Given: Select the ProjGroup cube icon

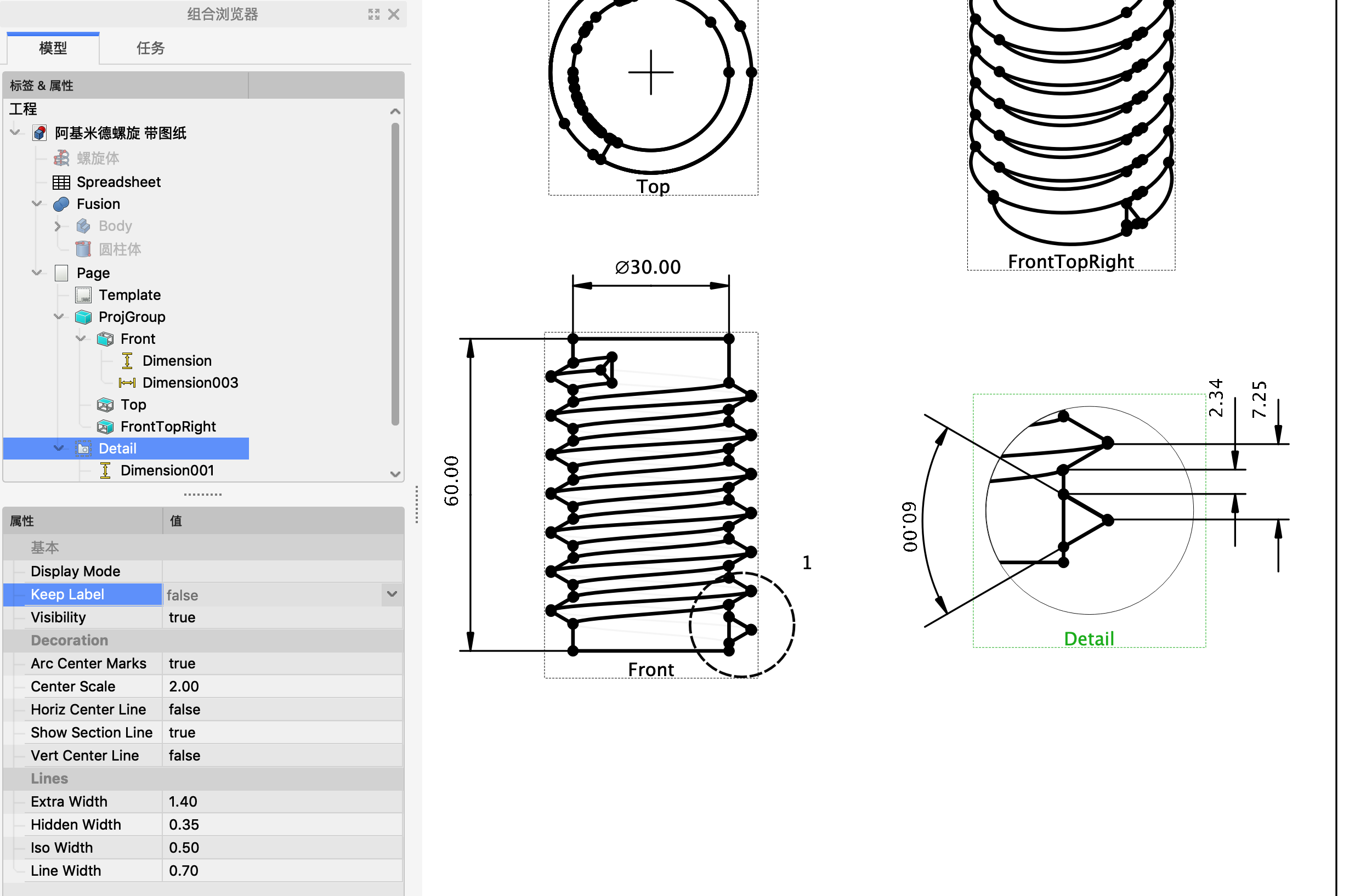Looking at the screenshot, I should (x=83, y=317).
